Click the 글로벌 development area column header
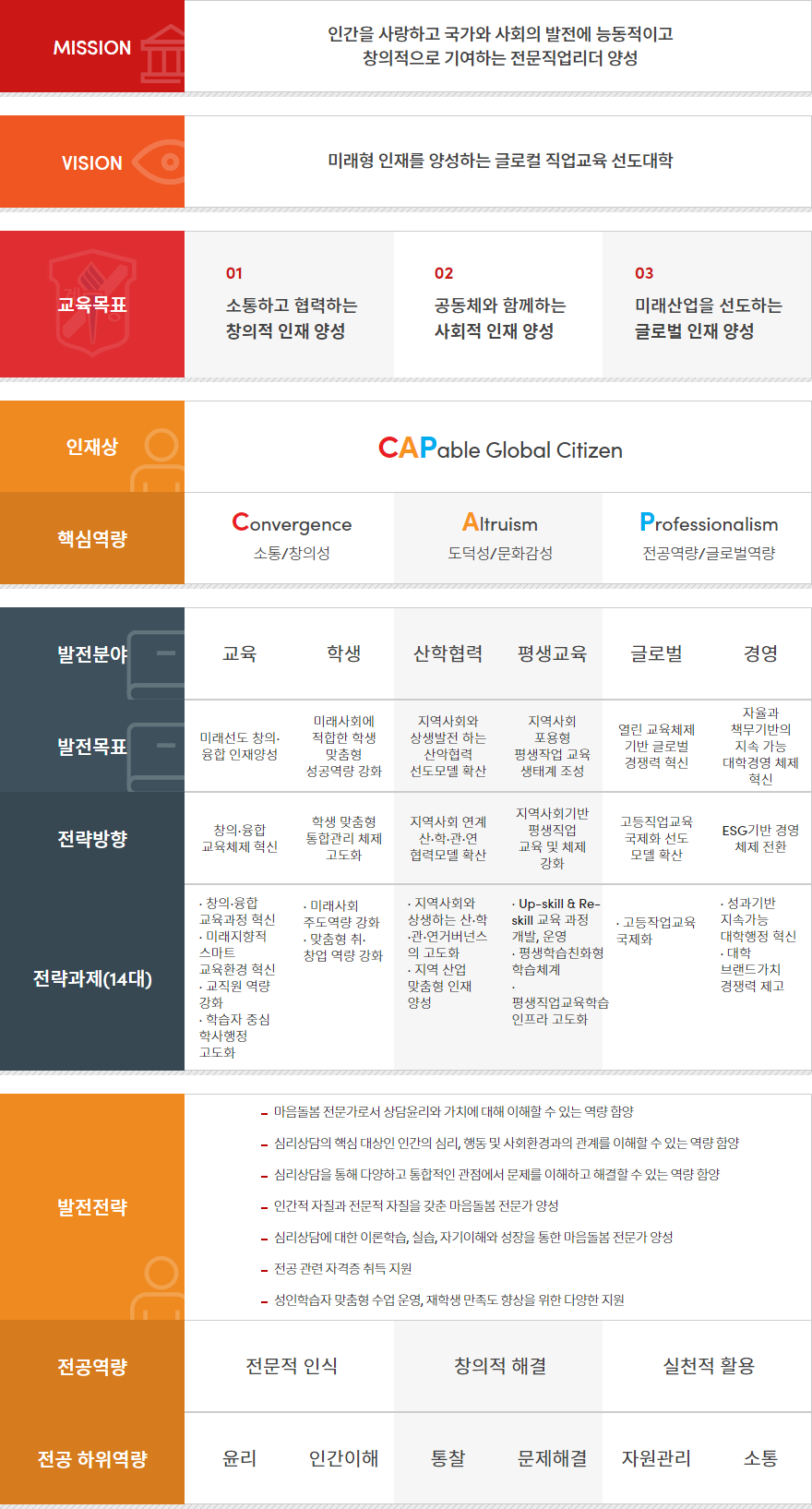 coord(656,653)
